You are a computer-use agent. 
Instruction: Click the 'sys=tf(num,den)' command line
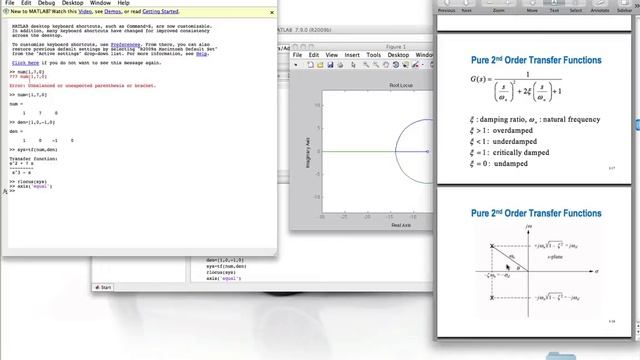tap(34, 150)
